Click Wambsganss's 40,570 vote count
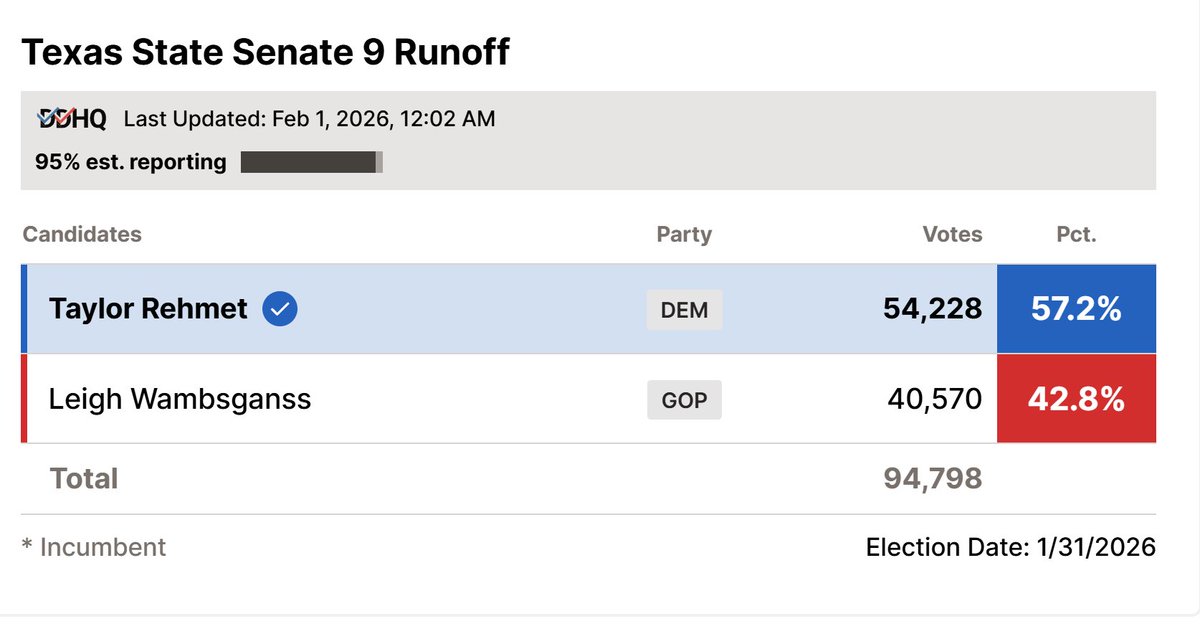This screenshot has width=1200, height=634. 935,399
